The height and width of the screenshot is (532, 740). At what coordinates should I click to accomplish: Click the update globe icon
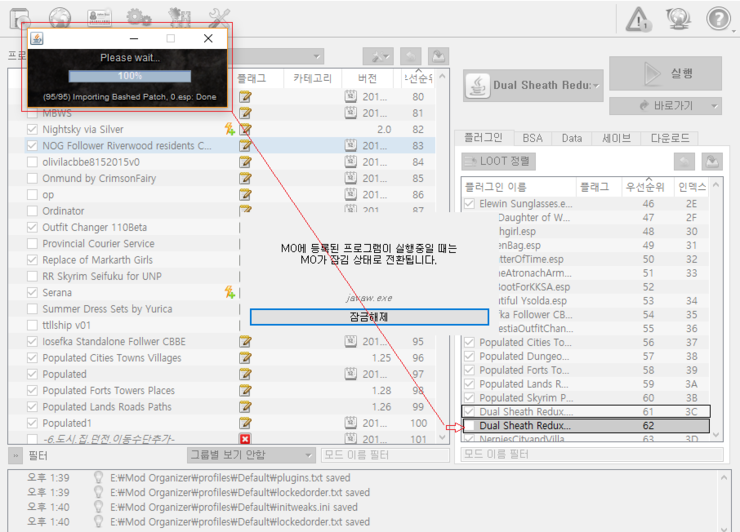[679, 19]
